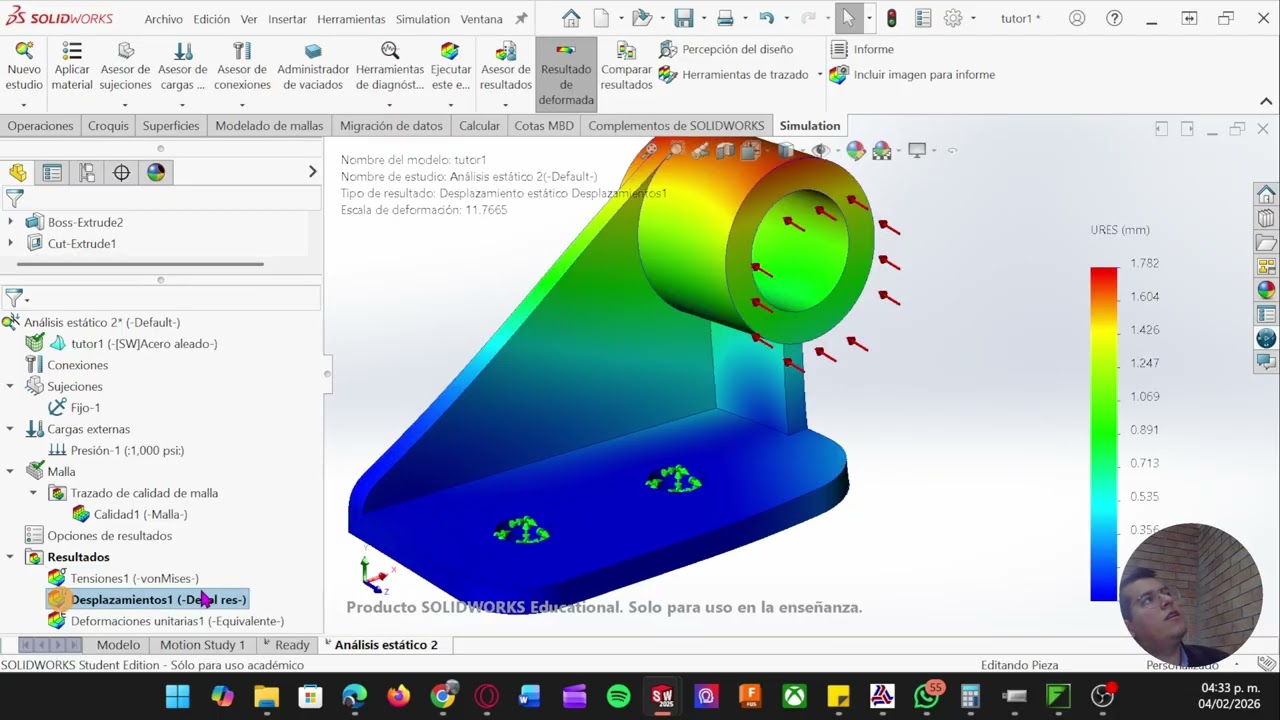Pin the menu bar with pushpin icon

(521, 19)
